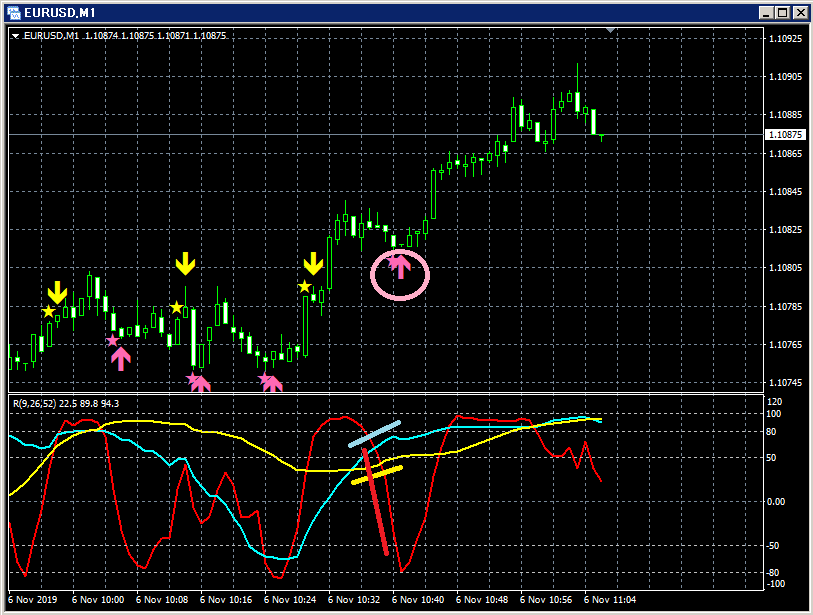Select the yellow down arrow before 10:00
The image size is (813, 615).
tap(58, 293)
